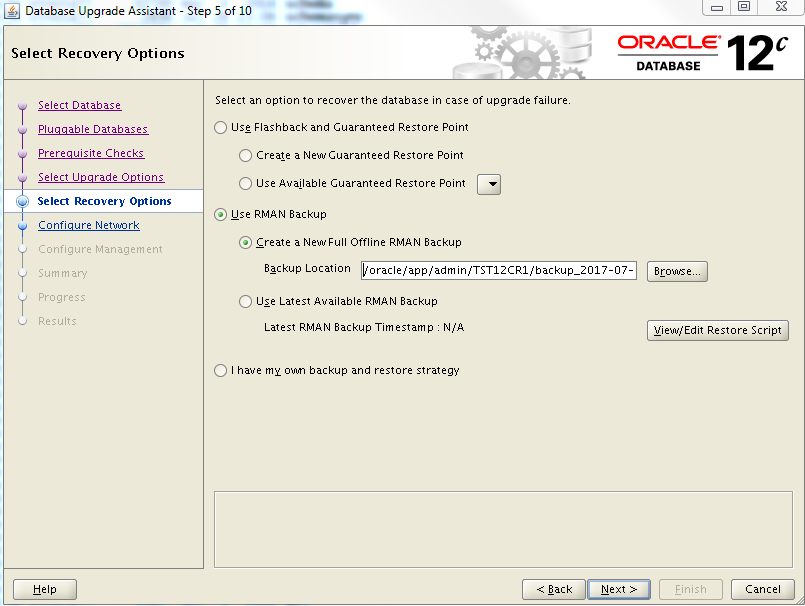Open the available restore point dropdown

click(x=489, y=184)
